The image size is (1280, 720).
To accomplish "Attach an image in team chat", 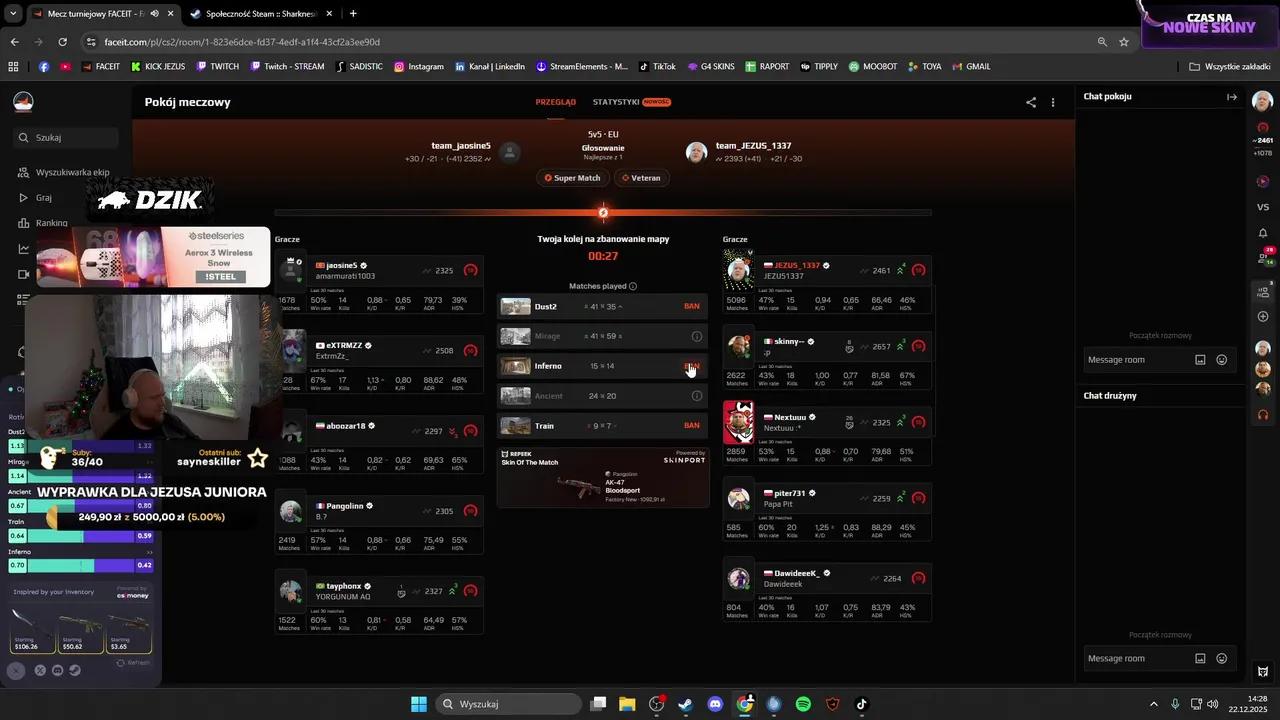I will 1201,658.
